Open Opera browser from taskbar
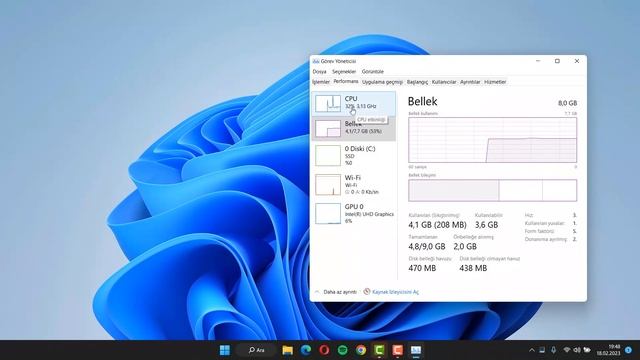 324,350
